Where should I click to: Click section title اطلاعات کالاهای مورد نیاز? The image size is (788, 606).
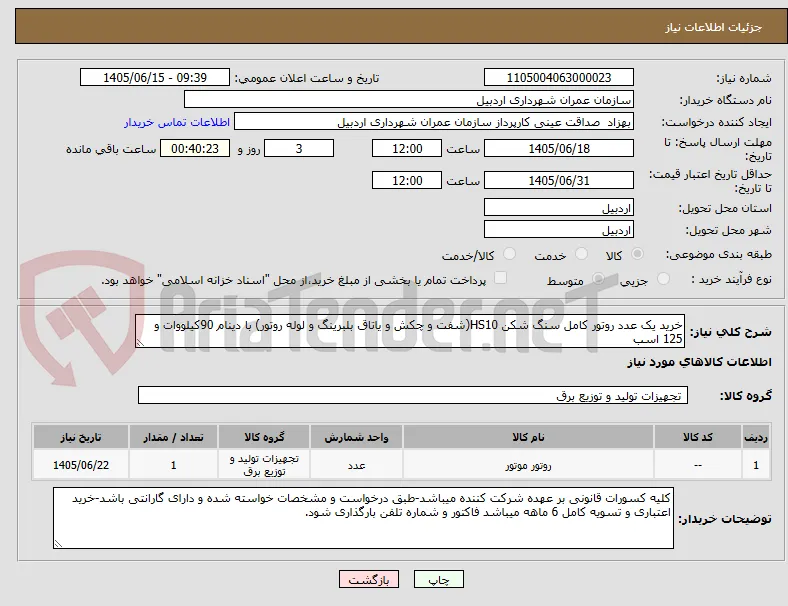click(x=699, y=362)
